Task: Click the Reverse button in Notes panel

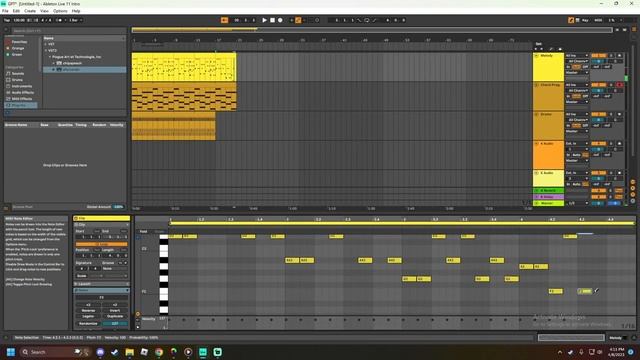Action: (x=88, y=310)
